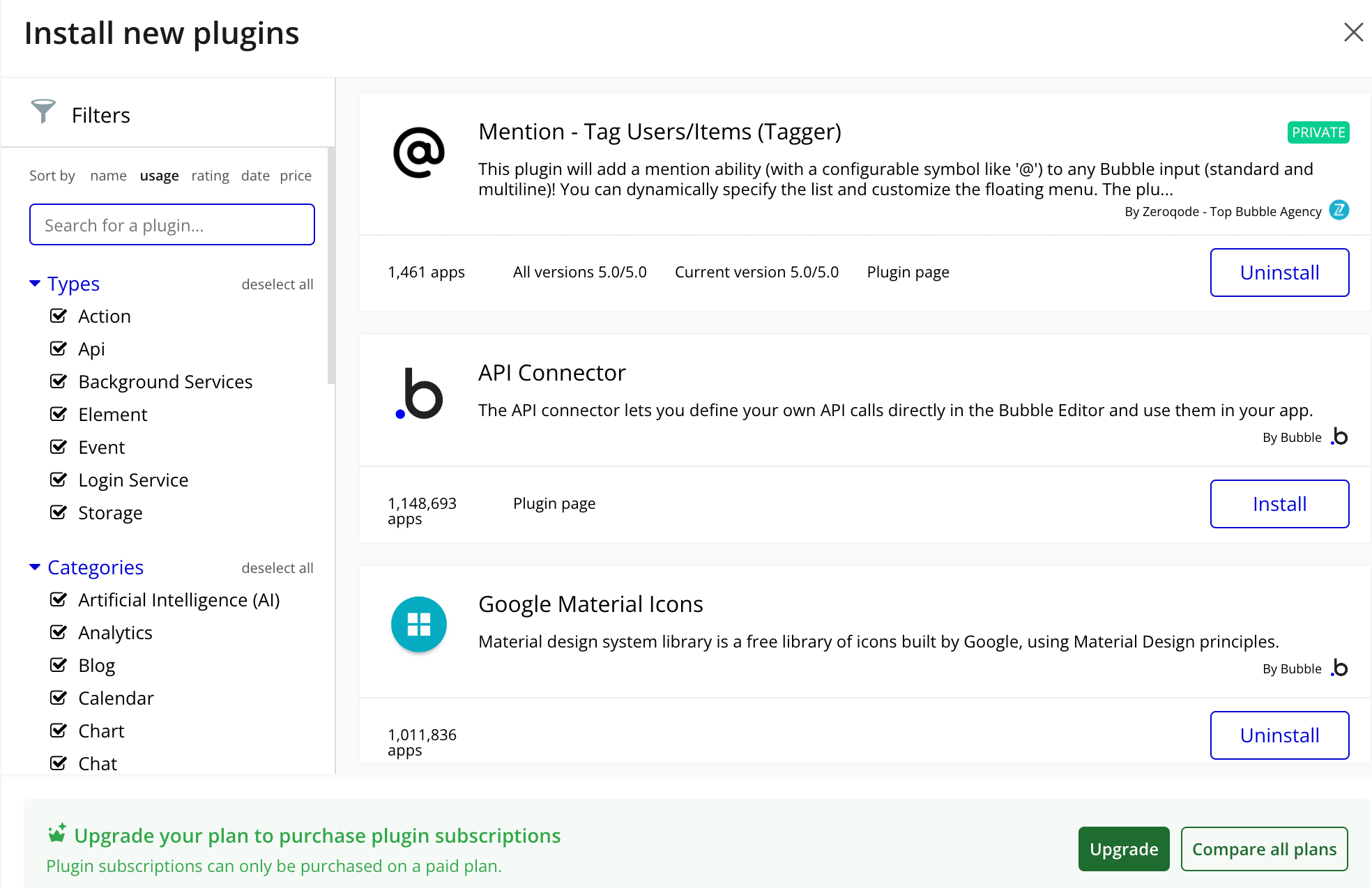Click the Google Material Icons grid logo
The height and width of the screenshot is (888, 1372).
[419, 625]
